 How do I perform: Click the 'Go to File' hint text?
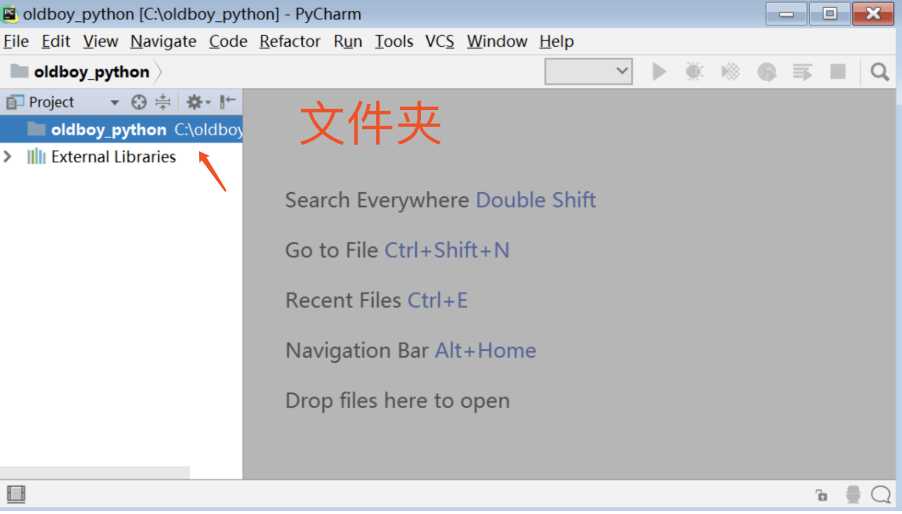[332, 250]
